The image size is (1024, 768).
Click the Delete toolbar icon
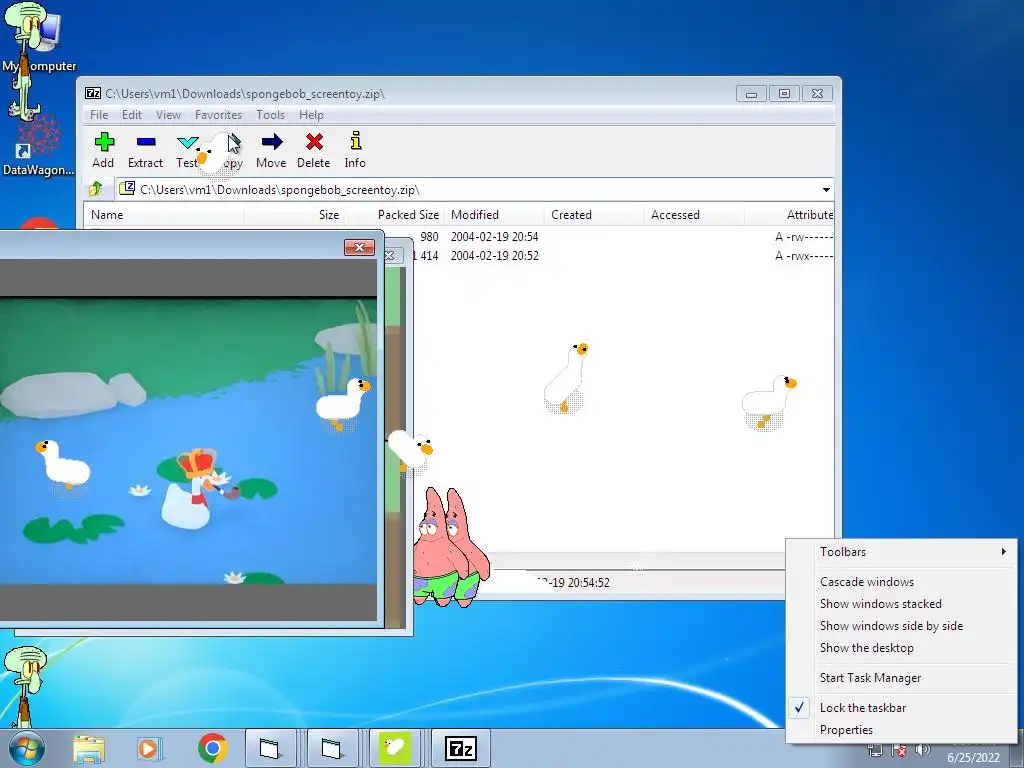coord(313,150)
